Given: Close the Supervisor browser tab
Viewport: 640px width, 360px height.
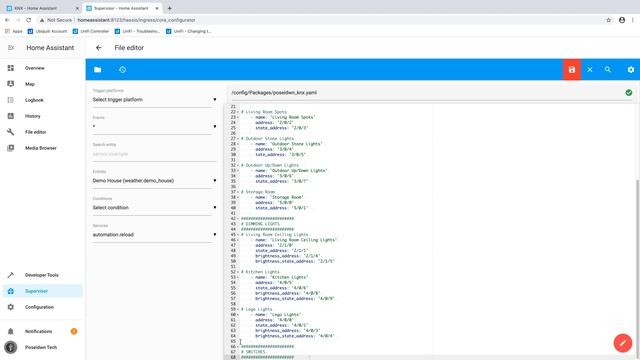Looking at the screenshot, I should click(x=157, y=8).
